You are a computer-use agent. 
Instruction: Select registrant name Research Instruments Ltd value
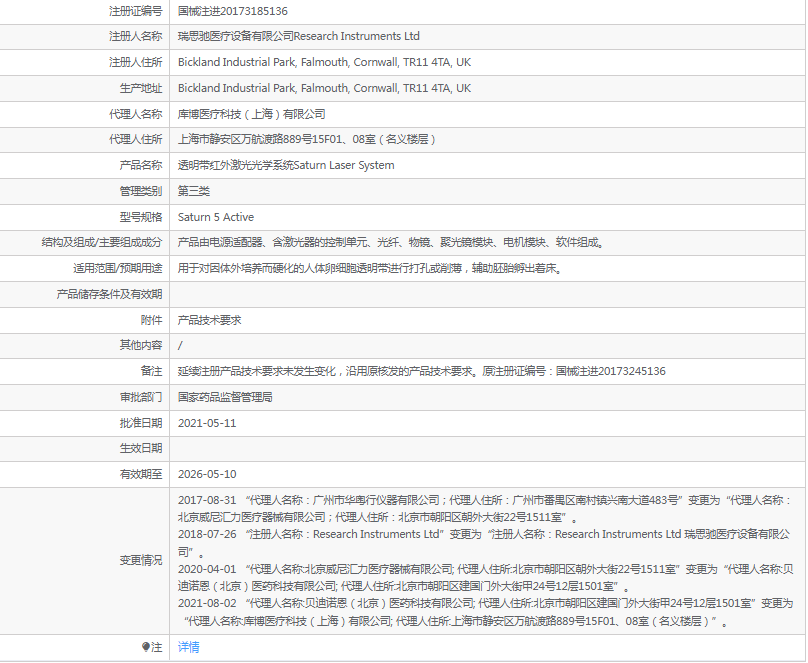click(299, 36)
